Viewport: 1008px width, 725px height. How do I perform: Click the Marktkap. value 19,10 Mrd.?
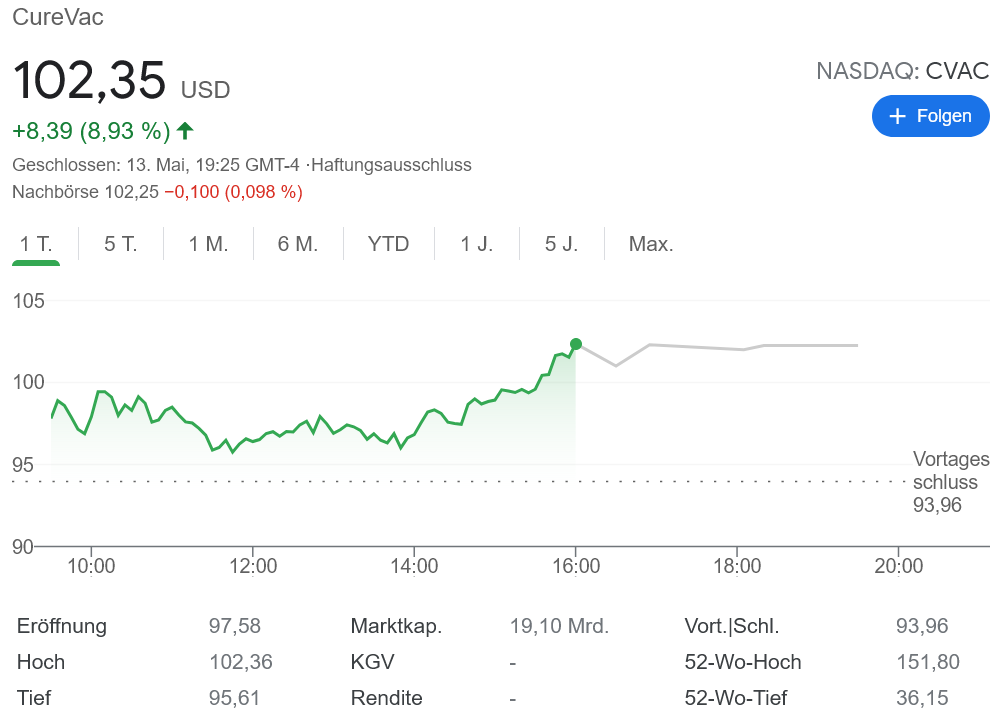559,627
